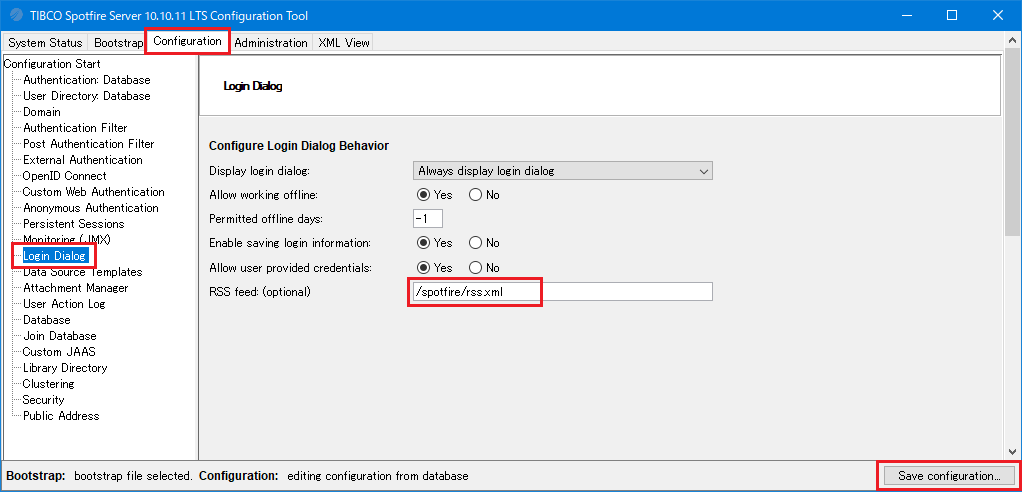
Task: Select the Database tree node
Action: 46,320
